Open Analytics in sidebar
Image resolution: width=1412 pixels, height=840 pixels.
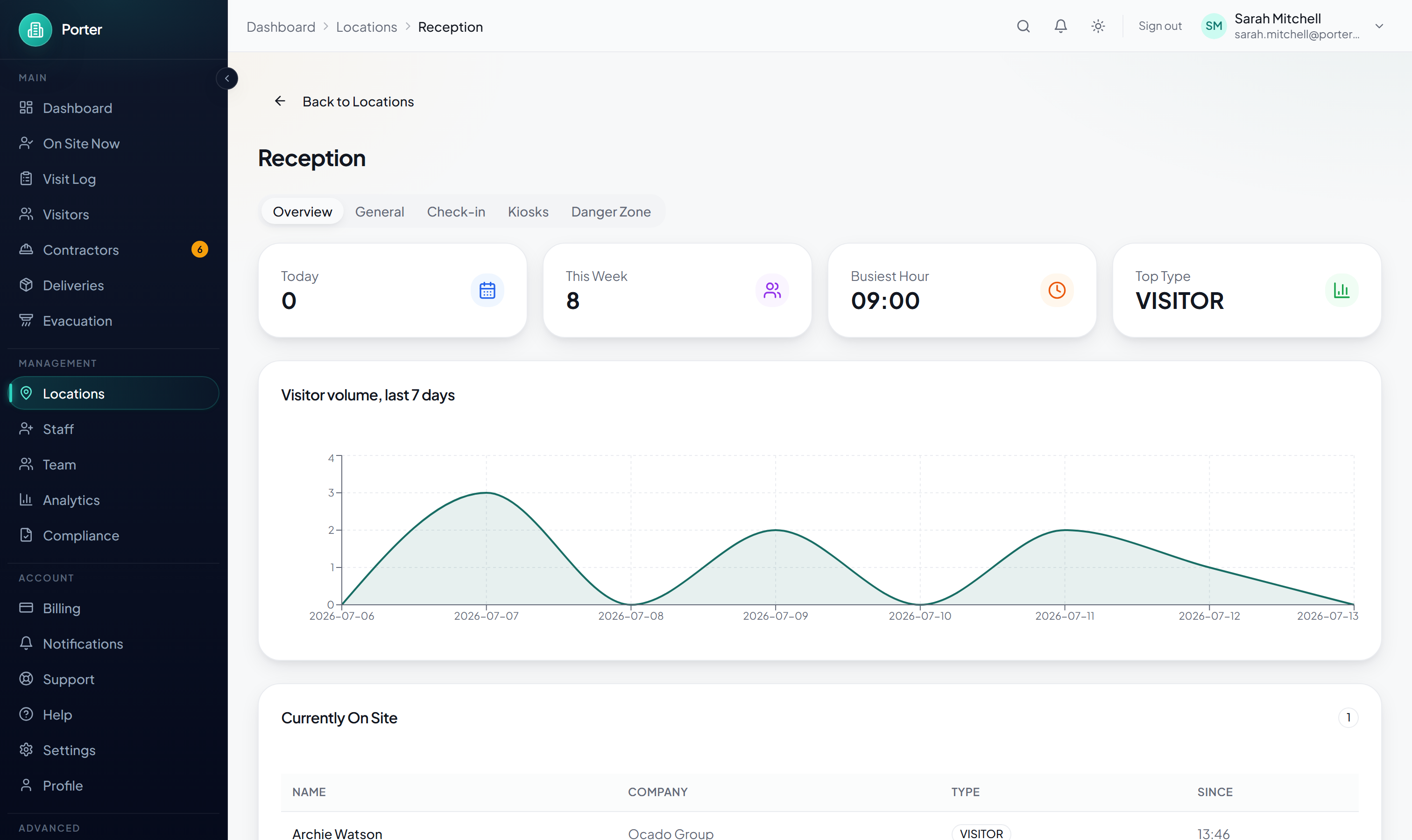point(114,500)
